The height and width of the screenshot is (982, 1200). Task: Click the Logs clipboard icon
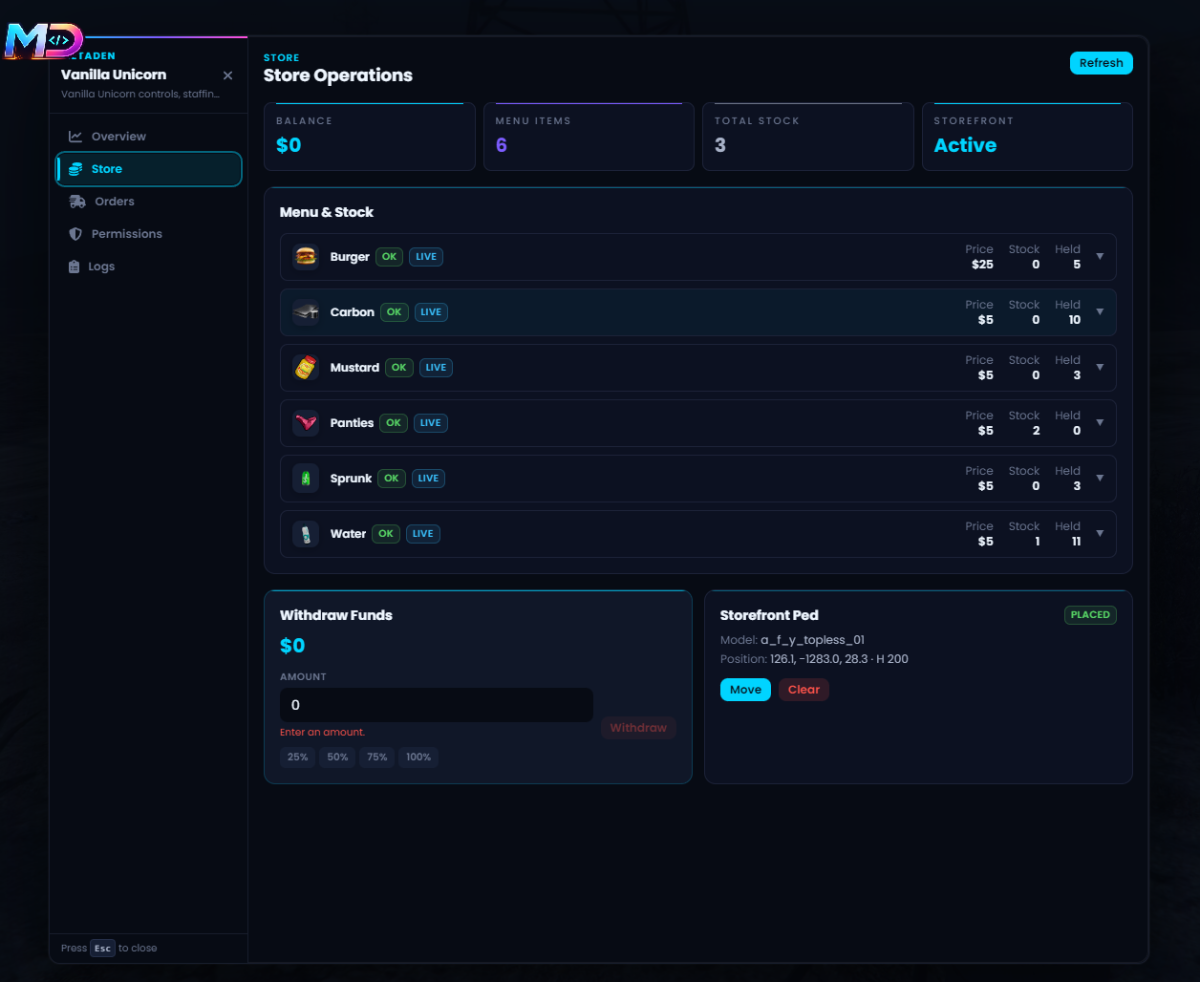[x=74, y=267]
